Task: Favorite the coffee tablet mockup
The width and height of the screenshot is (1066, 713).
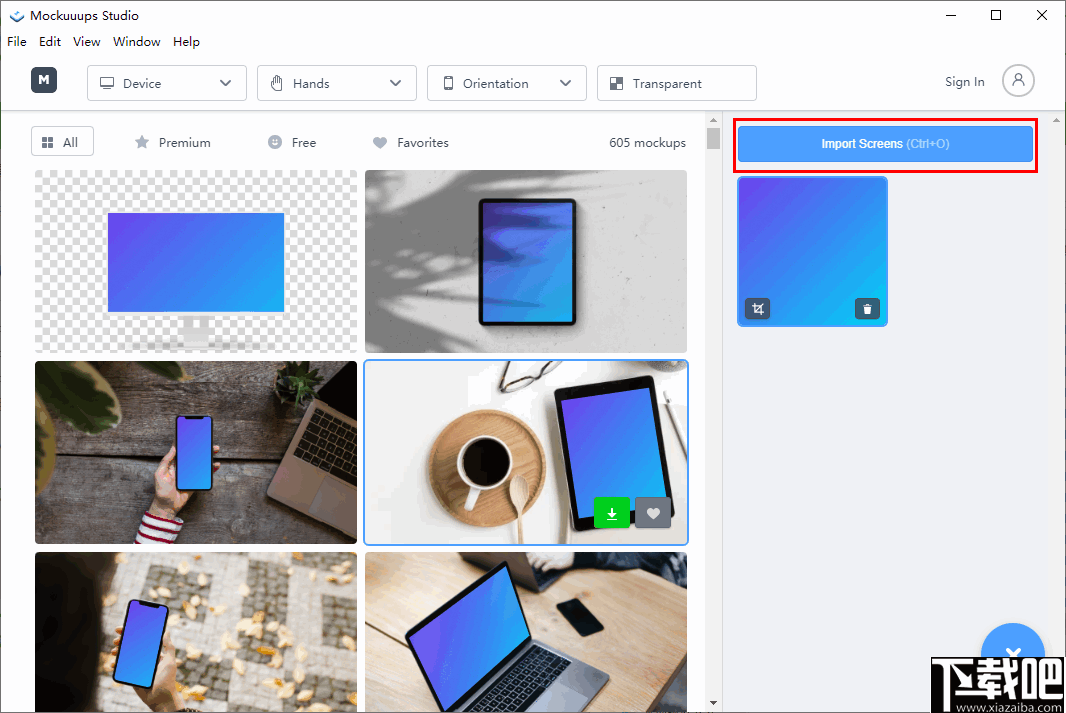Action: pyautogui.click(x=652, y=513)
